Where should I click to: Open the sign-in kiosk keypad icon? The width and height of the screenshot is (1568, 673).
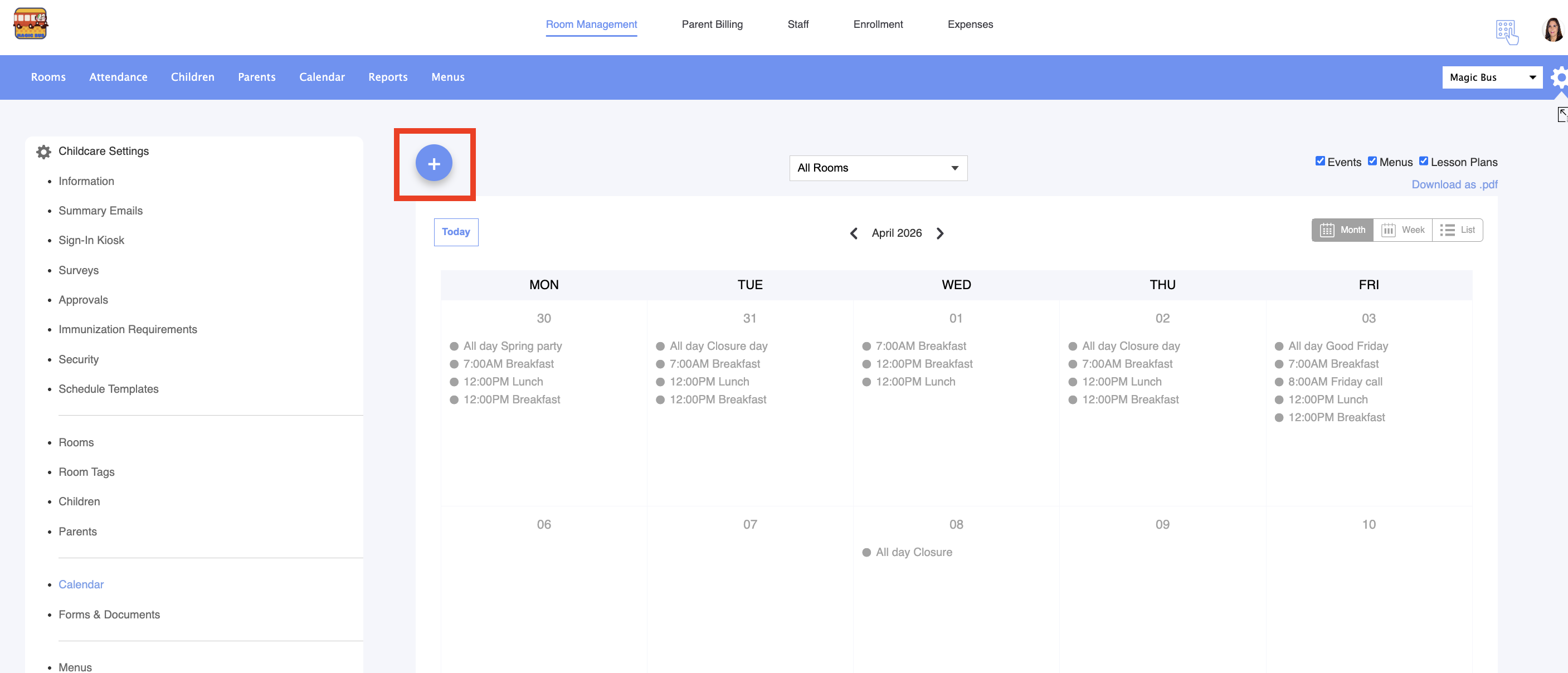1507,31
